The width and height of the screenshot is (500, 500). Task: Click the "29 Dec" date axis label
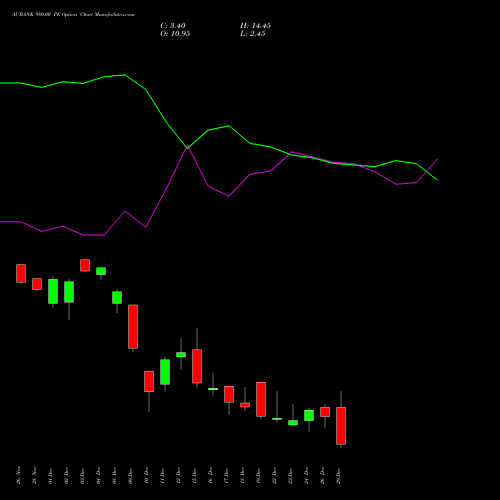coord(339,476)
